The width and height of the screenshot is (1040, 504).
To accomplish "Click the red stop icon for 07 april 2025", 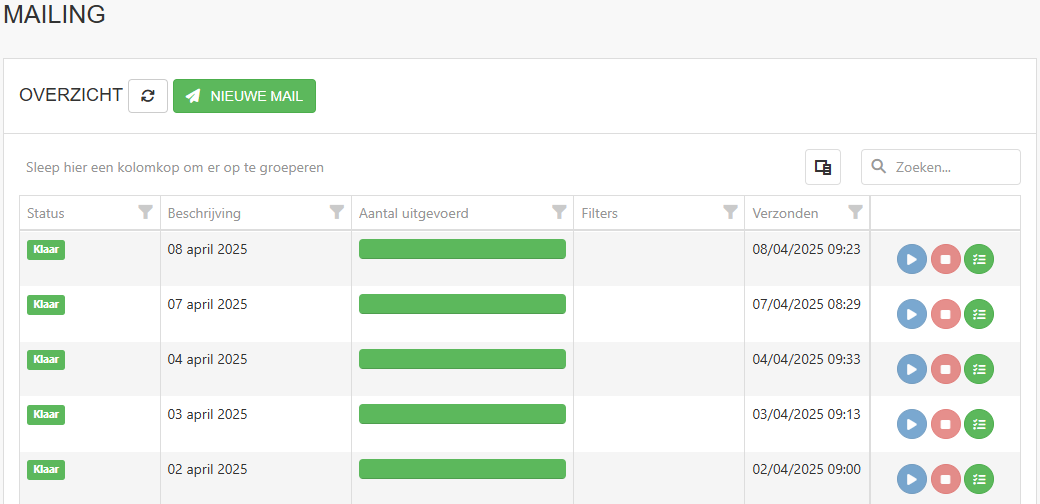I will pos(946,314).
